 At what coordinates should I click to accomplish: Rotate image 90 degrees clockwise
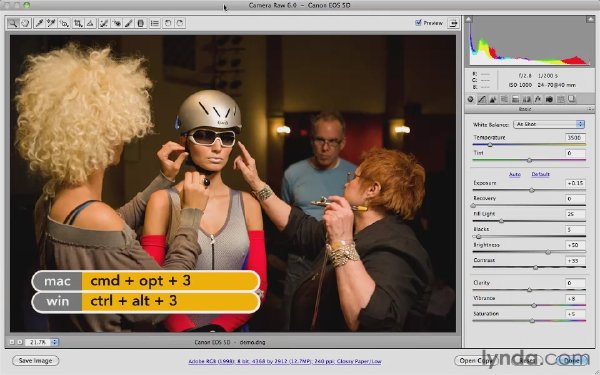tap(180, 23)
